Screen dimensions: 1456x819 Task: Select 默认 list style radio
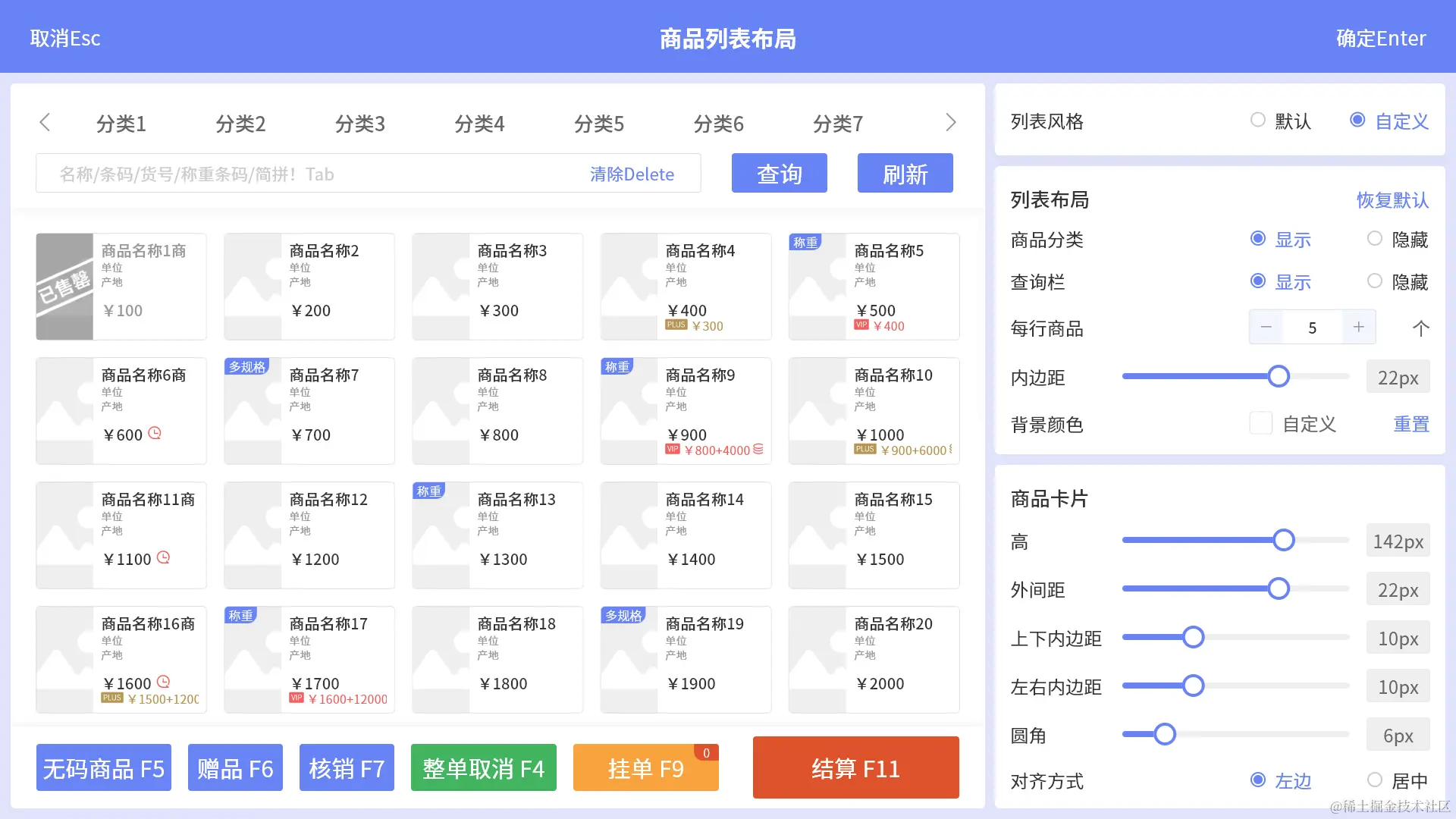(1258, 120)
